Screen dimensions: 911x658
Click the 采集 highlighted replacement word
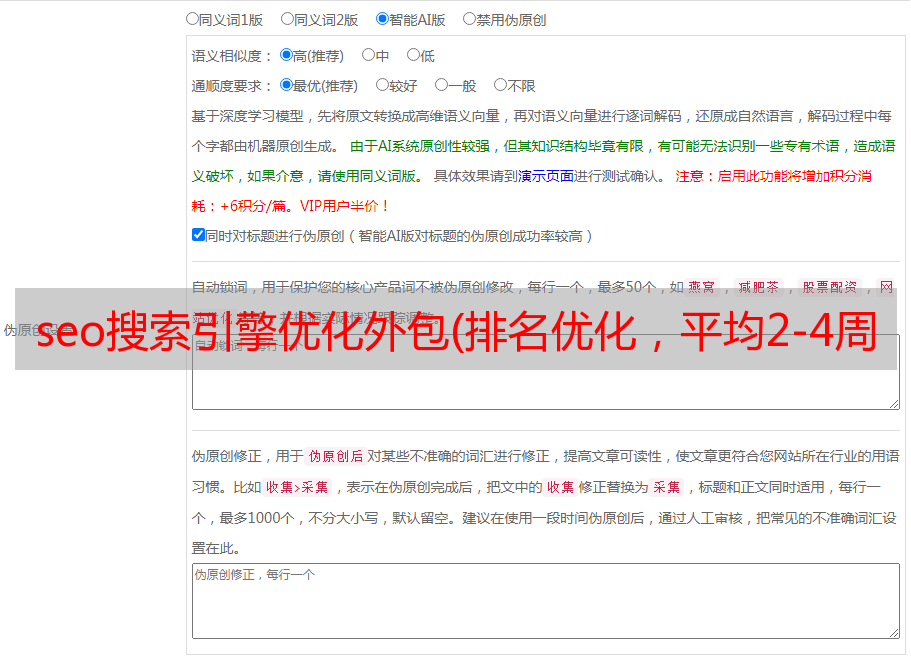(x=666, y=487)
